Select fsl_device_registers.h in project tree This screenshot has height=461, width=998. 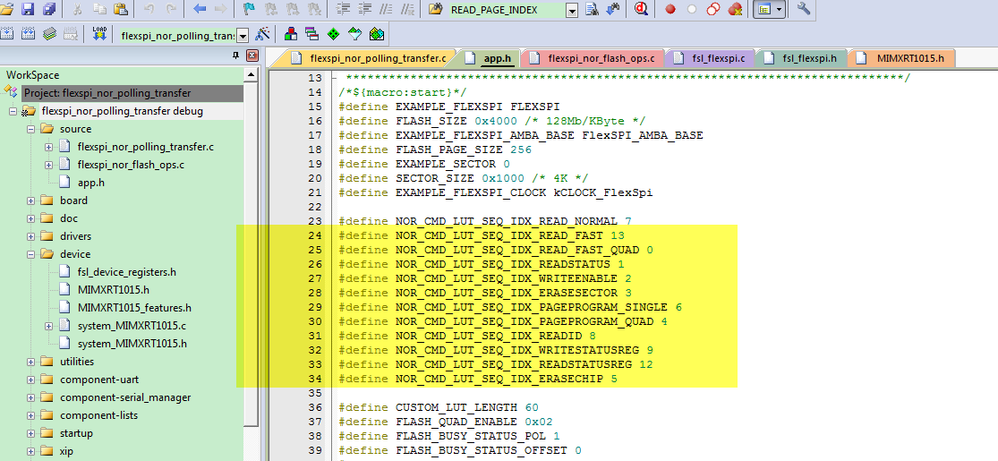point(127,272)
